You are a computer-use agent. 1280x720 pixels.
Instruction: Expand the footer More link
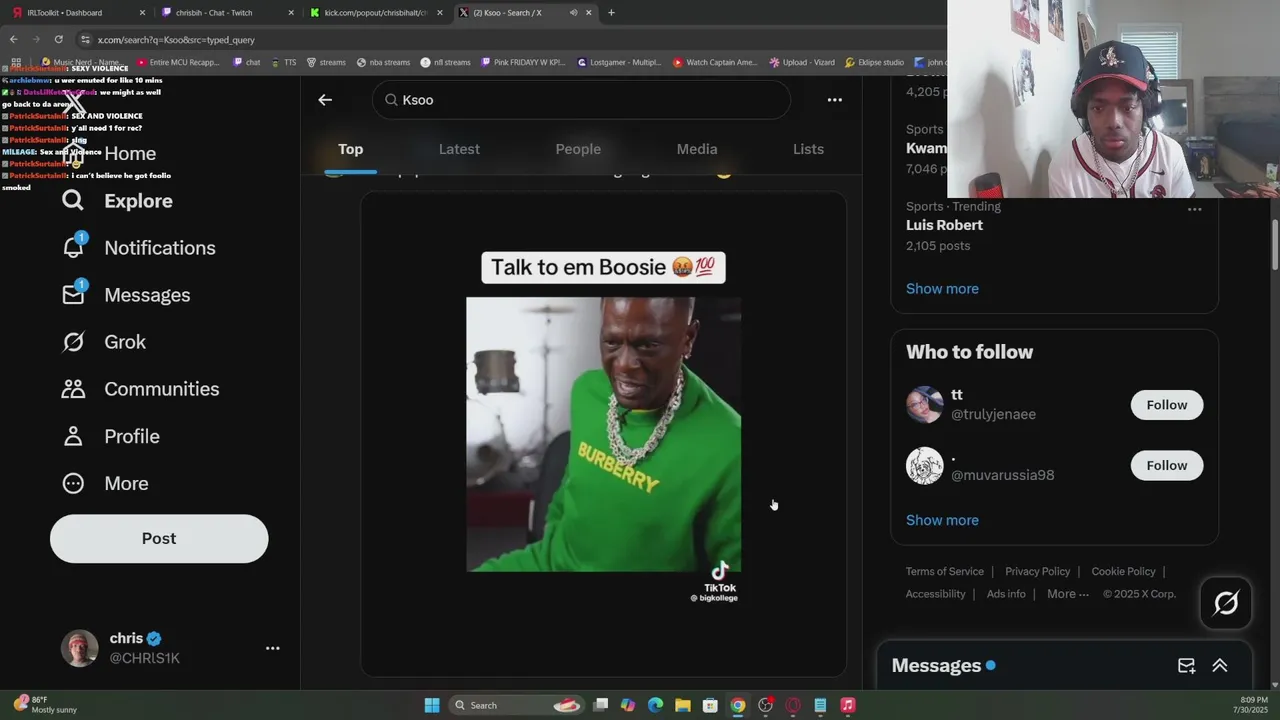point(1068,594)
